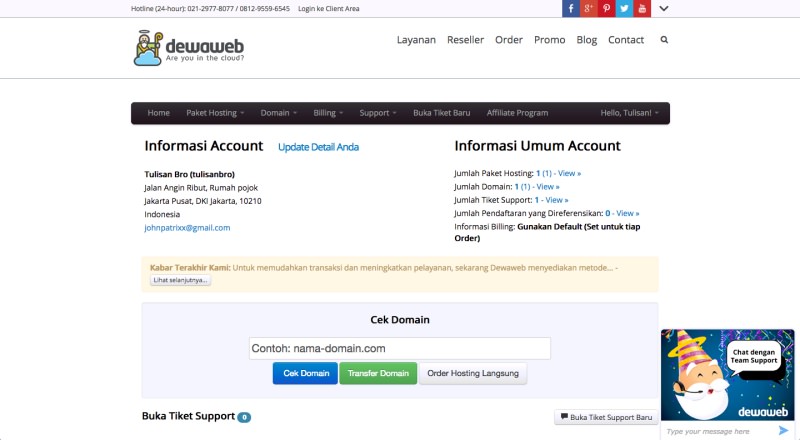Click the johnpatrixx@gmail.com email link

[x=187, y=228]
